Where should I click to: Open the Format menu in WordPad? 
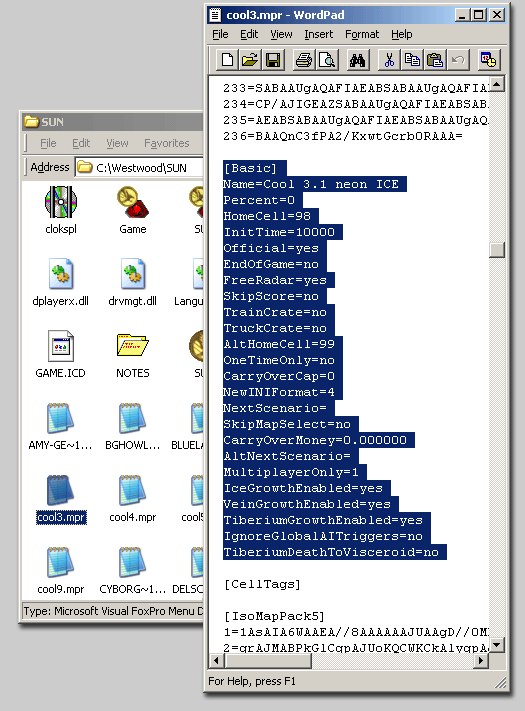click(x=362, y=34)
